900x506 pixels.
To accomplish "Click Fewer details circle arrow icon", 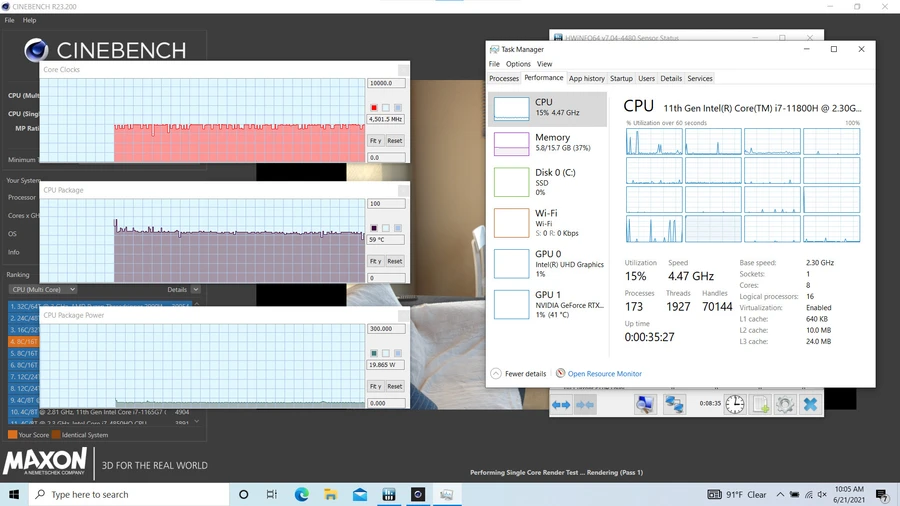I will click(496, 373).
